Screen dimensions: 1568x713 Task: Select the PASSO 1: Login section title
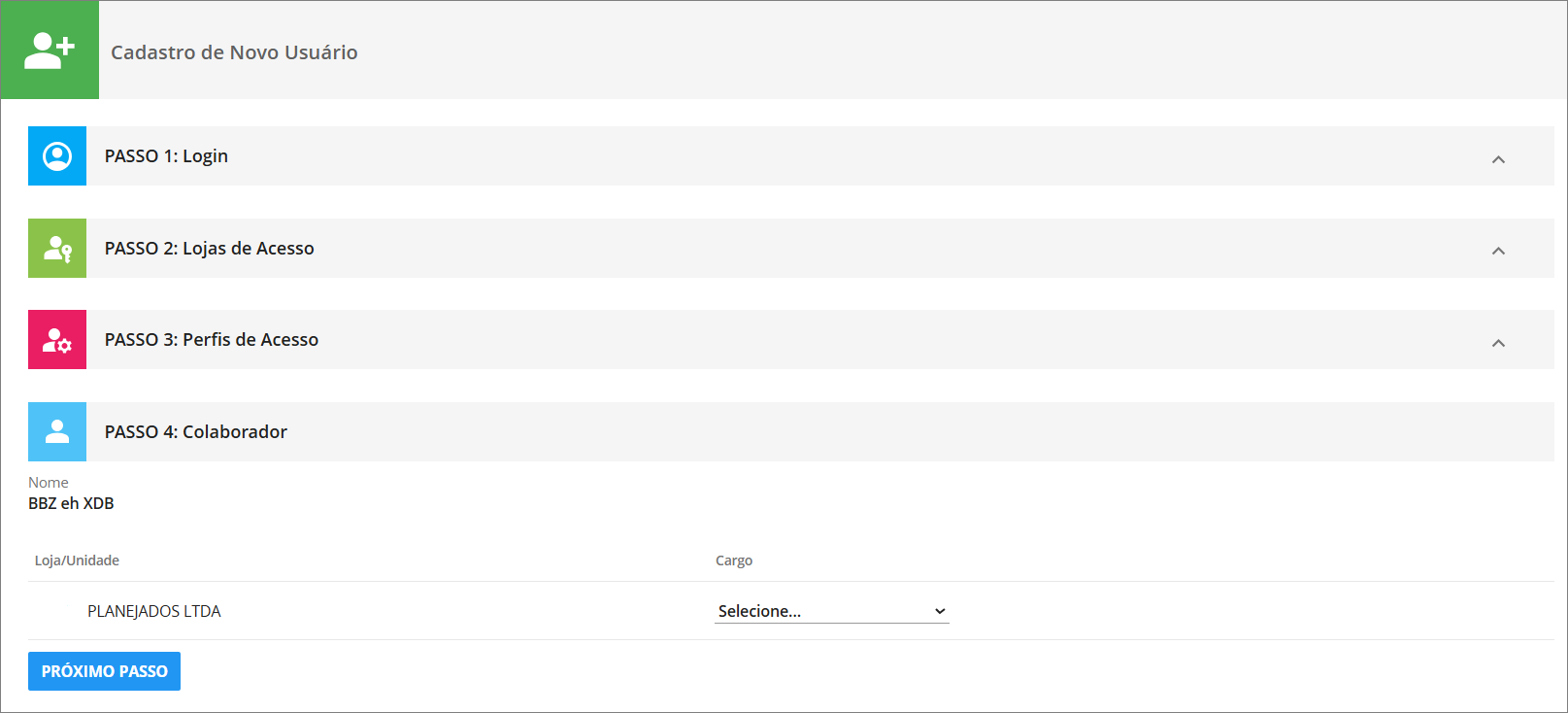pyautogui.click(x=166, y=155)
